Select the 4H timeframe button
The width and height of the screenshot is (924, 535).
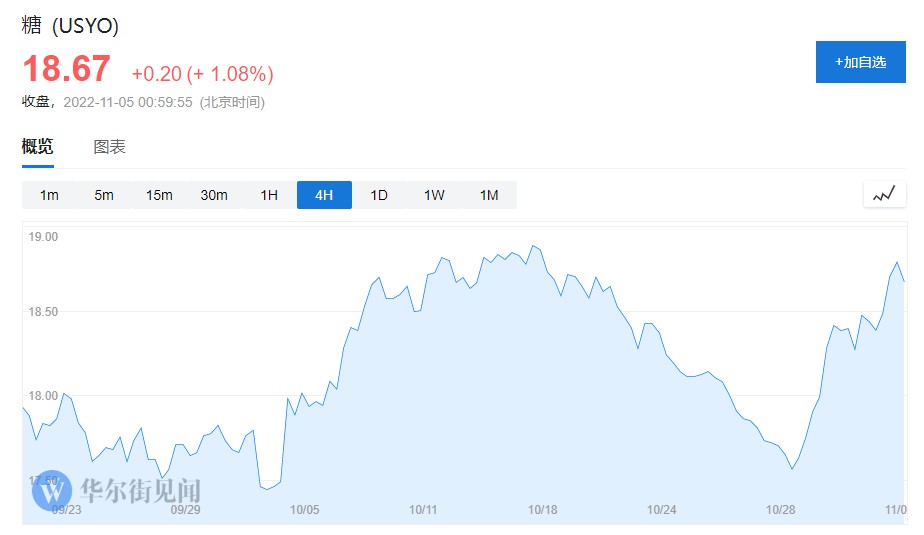click(324, 195)
